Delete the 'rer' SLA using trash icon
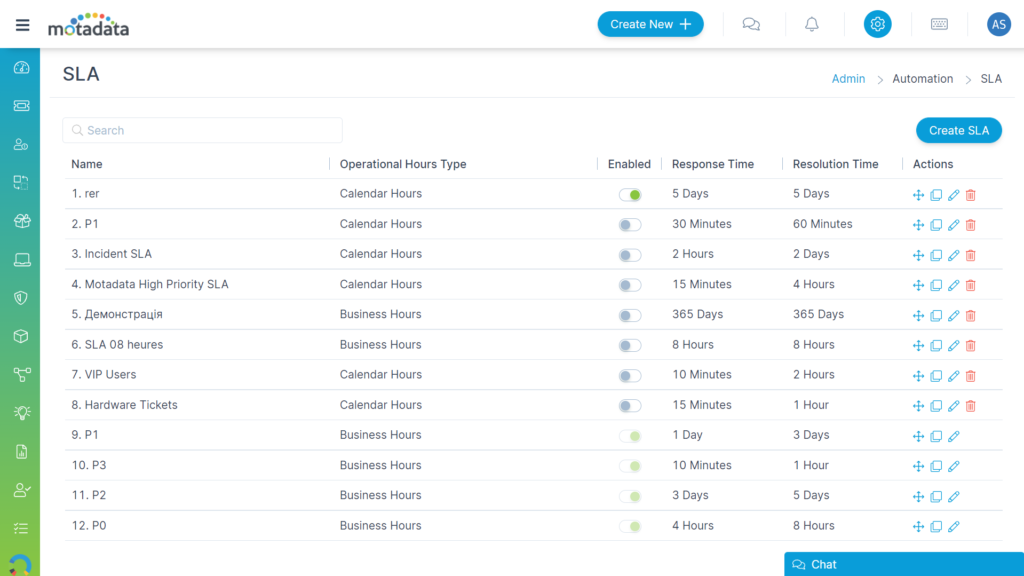Screen dimensions: 1024x576 click(x=970, y=196)
